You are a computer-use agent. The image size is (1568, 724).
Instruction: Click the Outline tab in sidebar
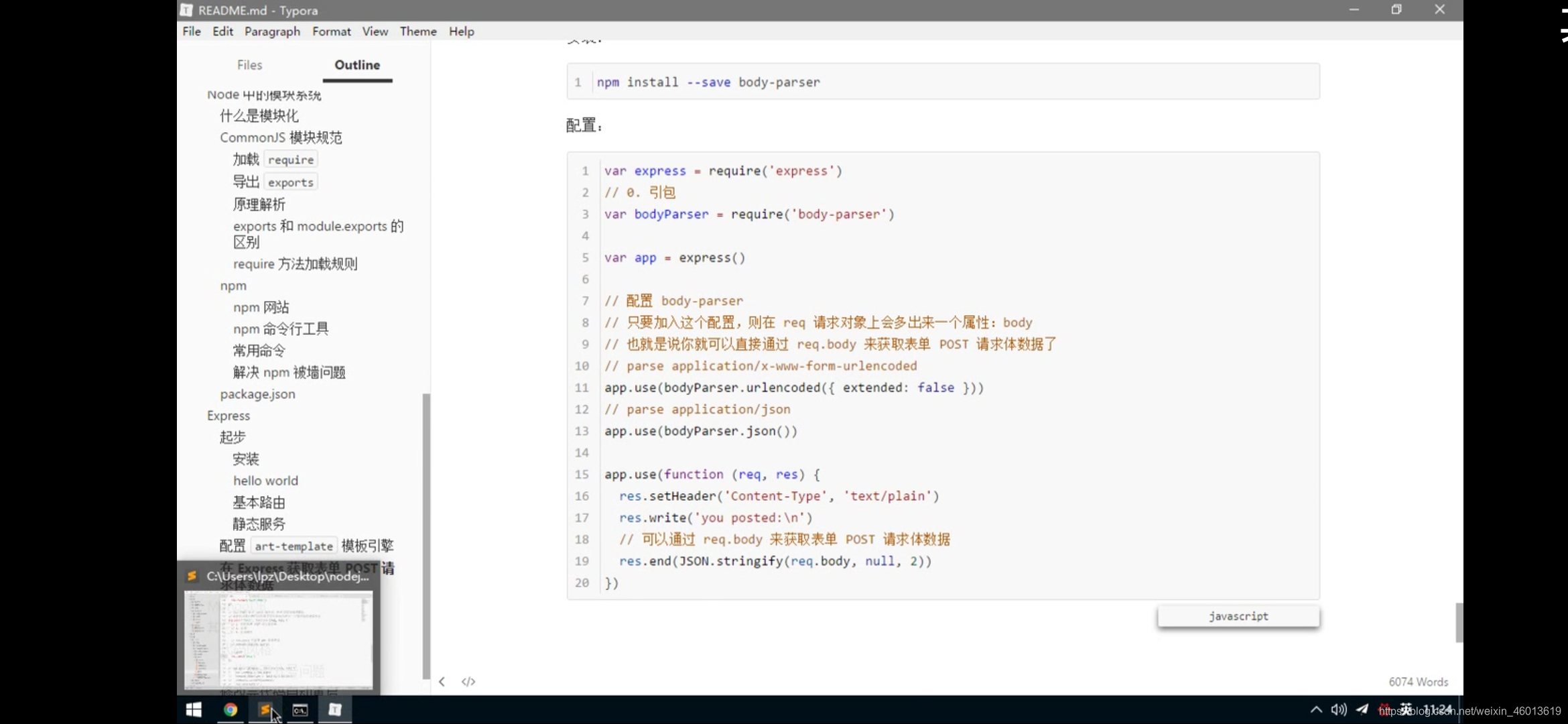pyautogui.click(x=357, y=65)
